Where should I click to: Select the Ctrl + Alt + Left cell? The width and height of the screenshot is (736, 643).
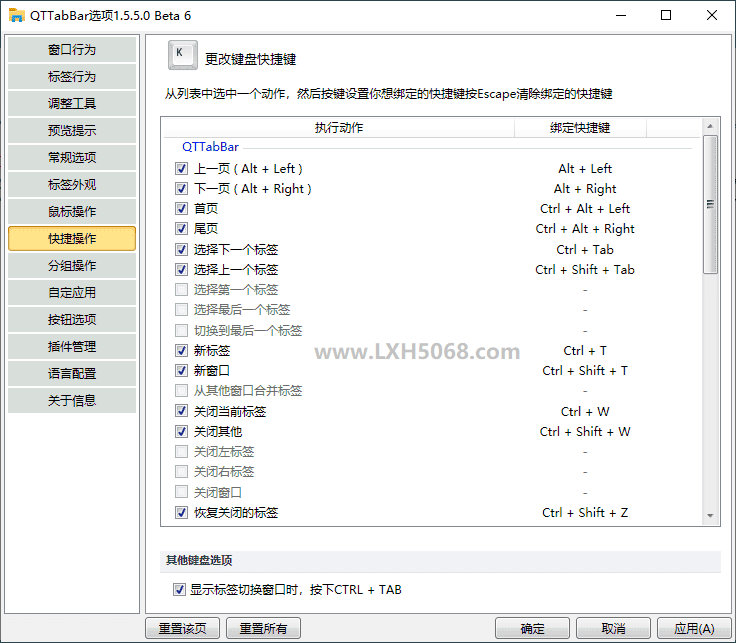coord(585,209)
